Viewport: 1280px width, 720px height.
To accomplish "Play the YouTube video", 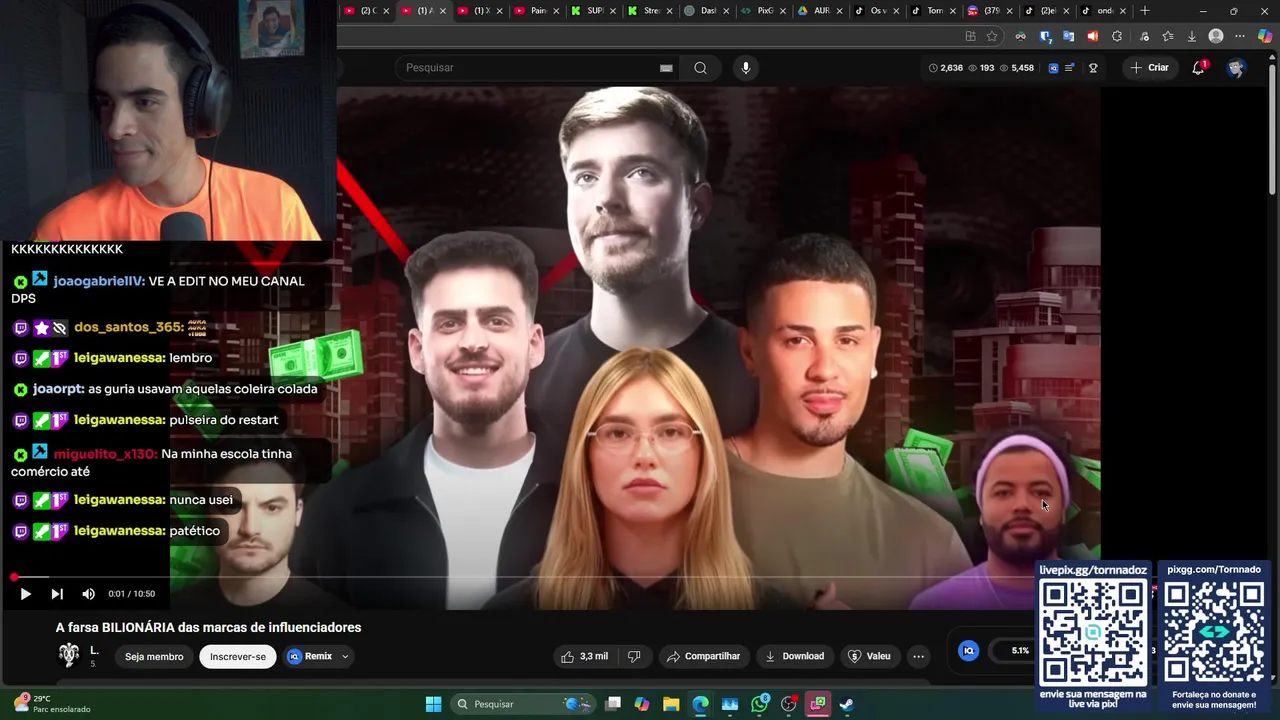I will [25, 594].
